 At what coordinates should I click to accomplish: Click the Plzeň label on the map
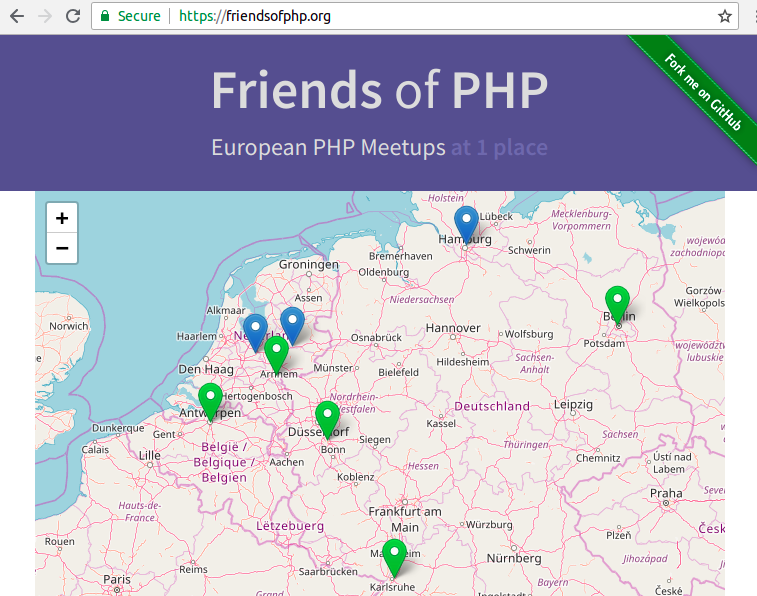618,535
